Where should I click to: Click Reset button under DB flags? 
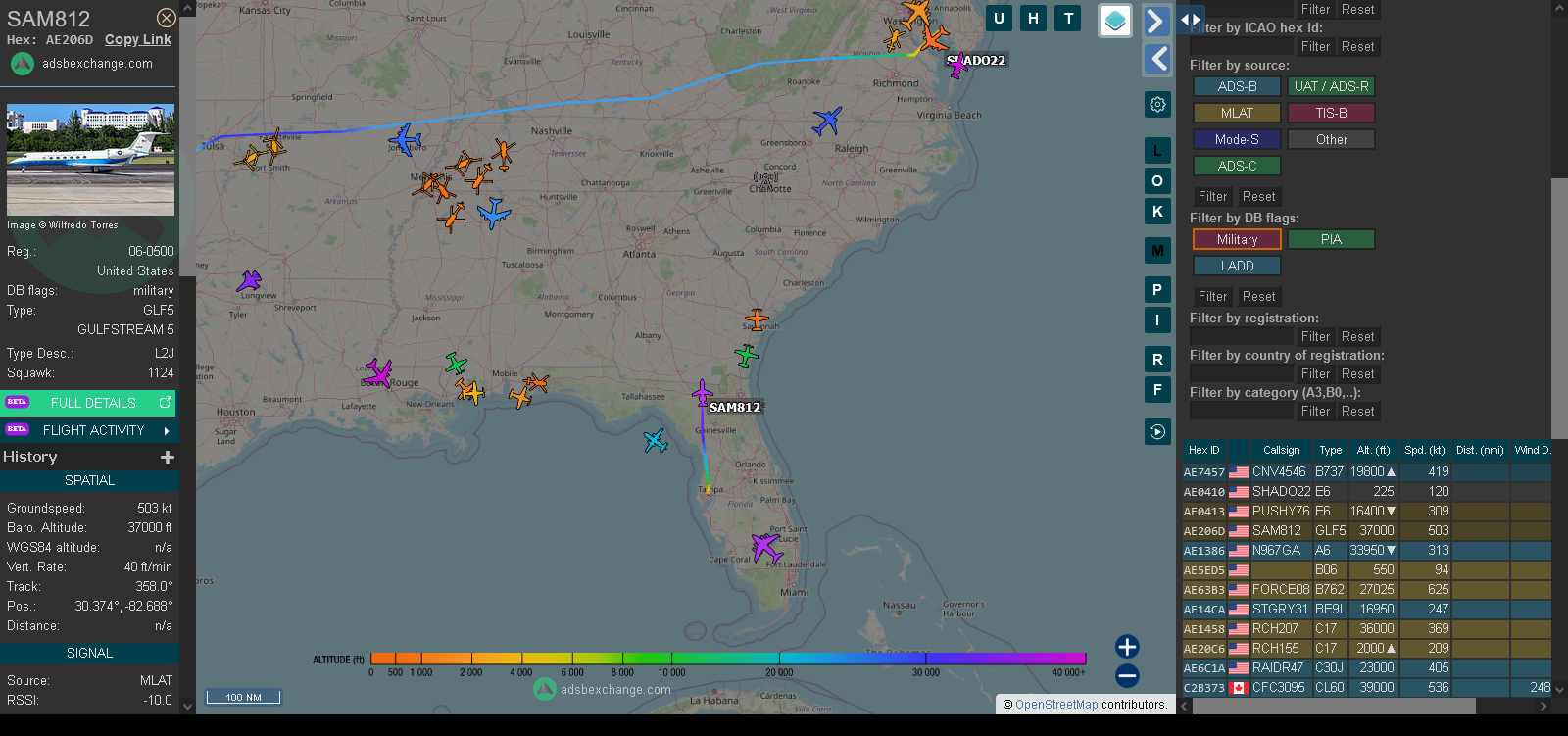click(x=1258, y=296)
